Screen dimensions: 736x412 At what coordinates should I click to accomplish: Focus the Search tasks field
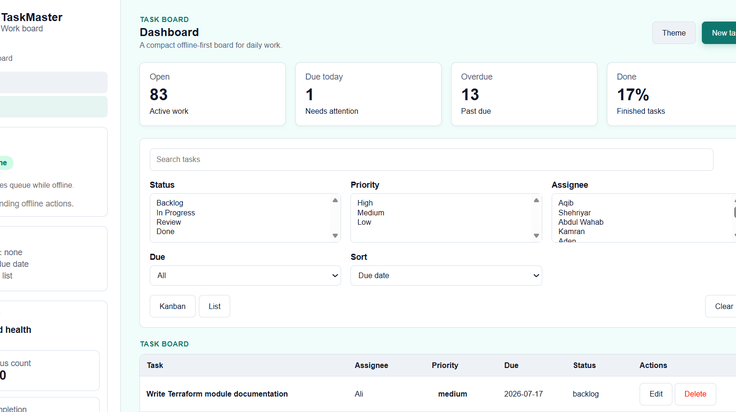(x=431, y=160)
